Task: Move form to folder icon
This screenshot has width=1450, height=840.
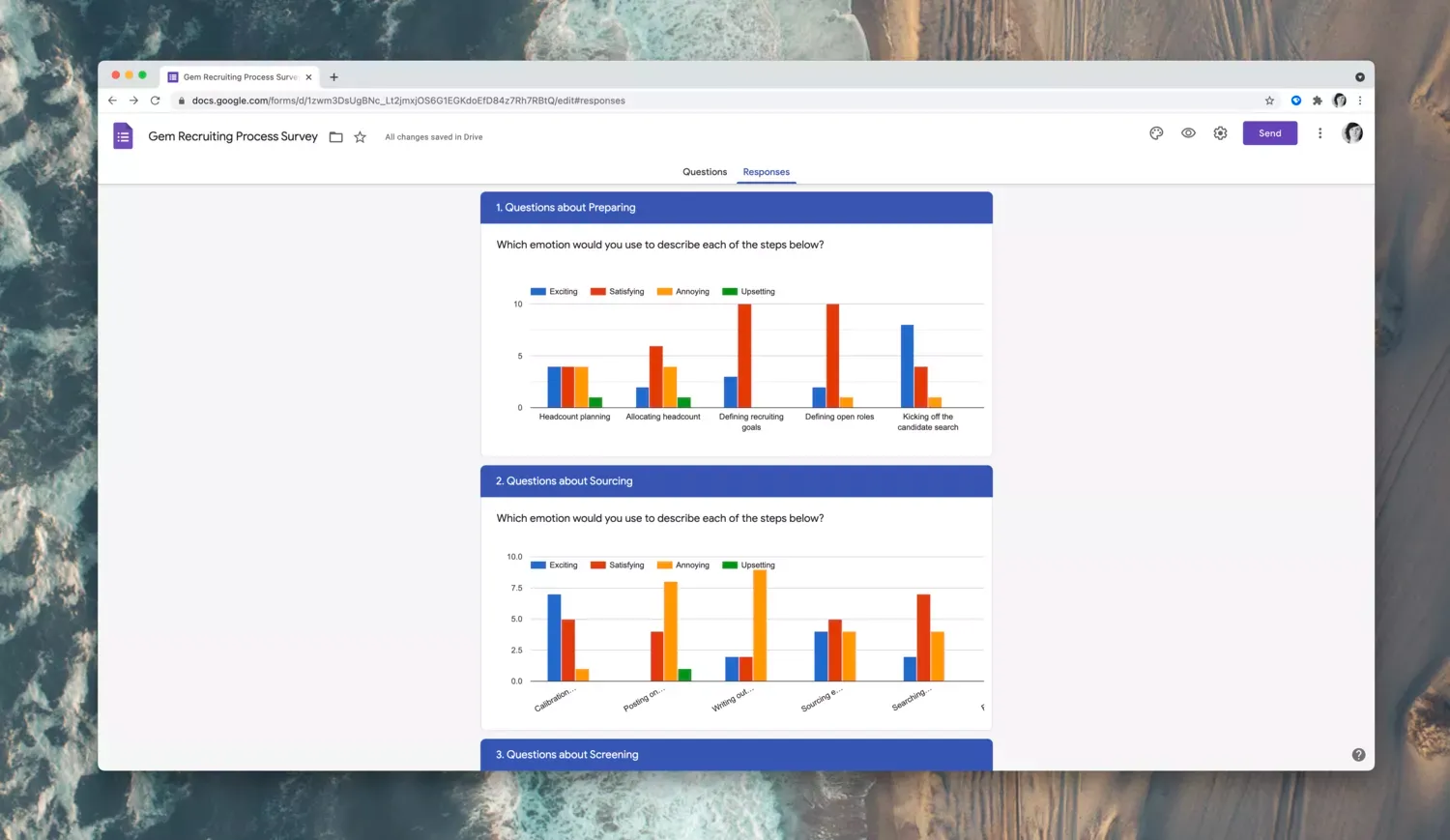Action: pyautogui.click(x=336, y=137)
